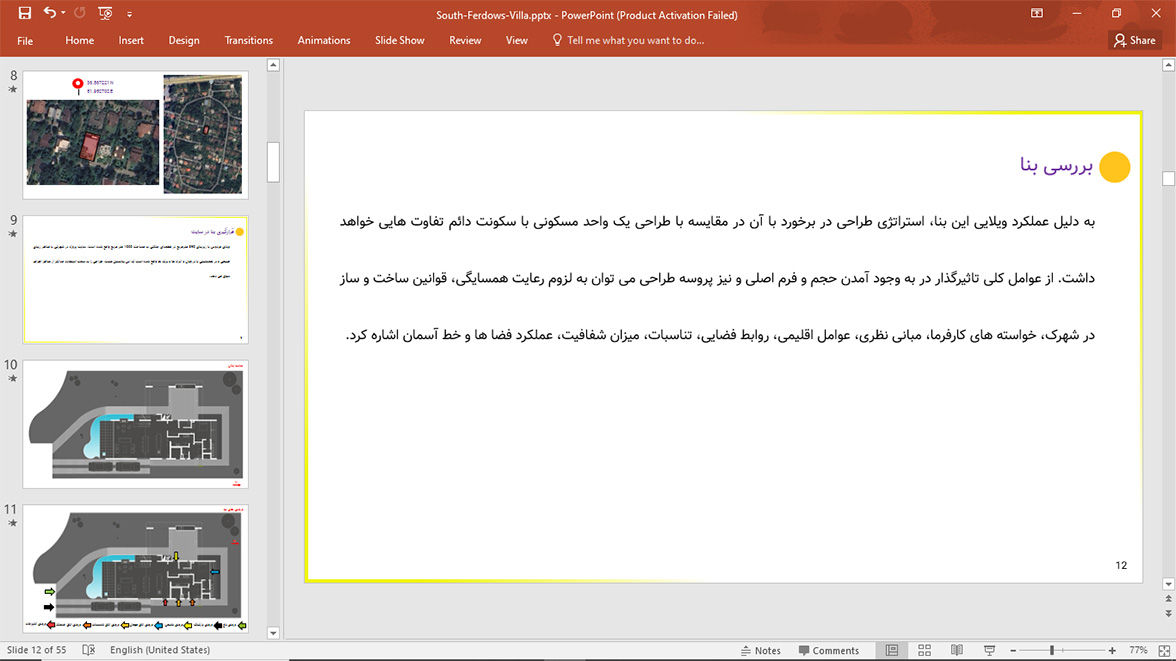This screenshot has height=661, width=1176.
Task: Click the Redo icon
Action: click(x=80, y=13)
